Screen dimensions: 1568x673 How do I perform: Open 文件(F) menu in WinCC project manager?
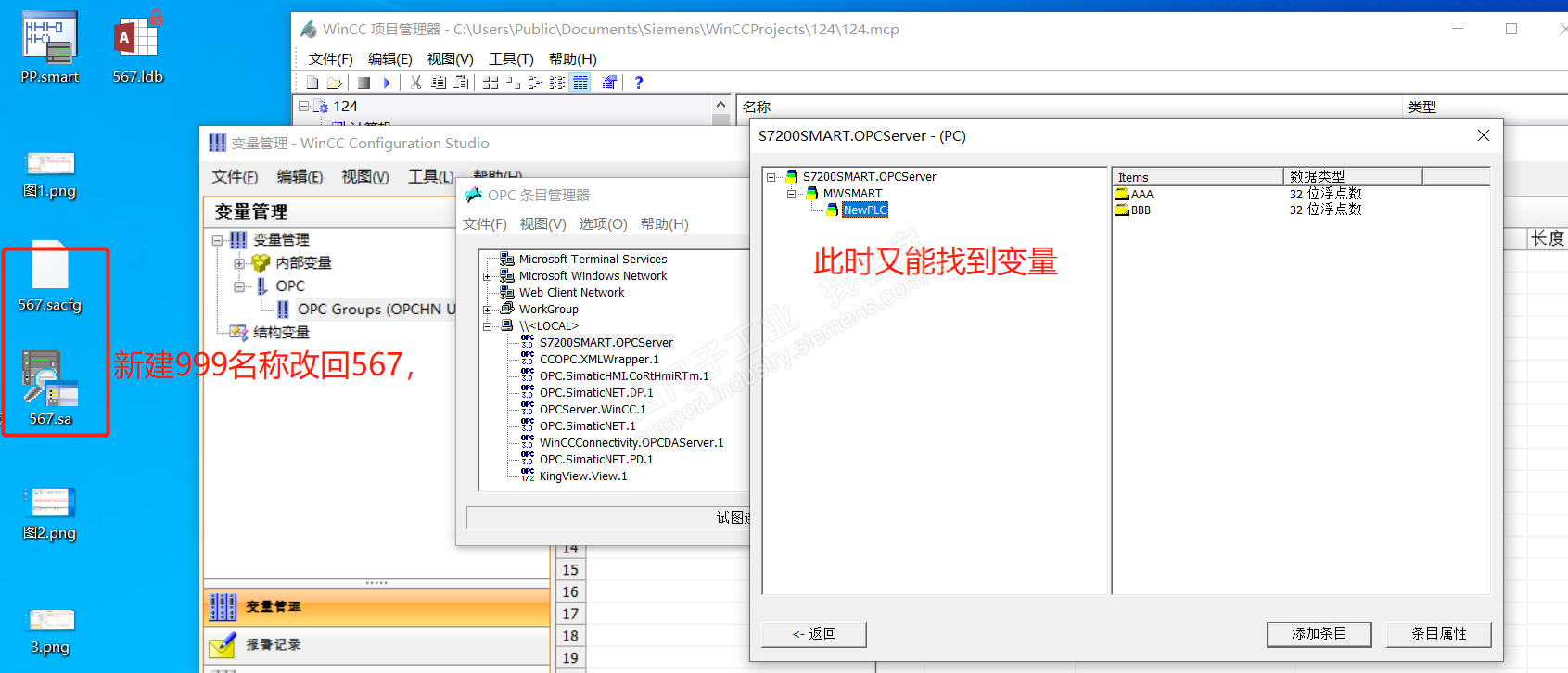(x=331, y=58)
